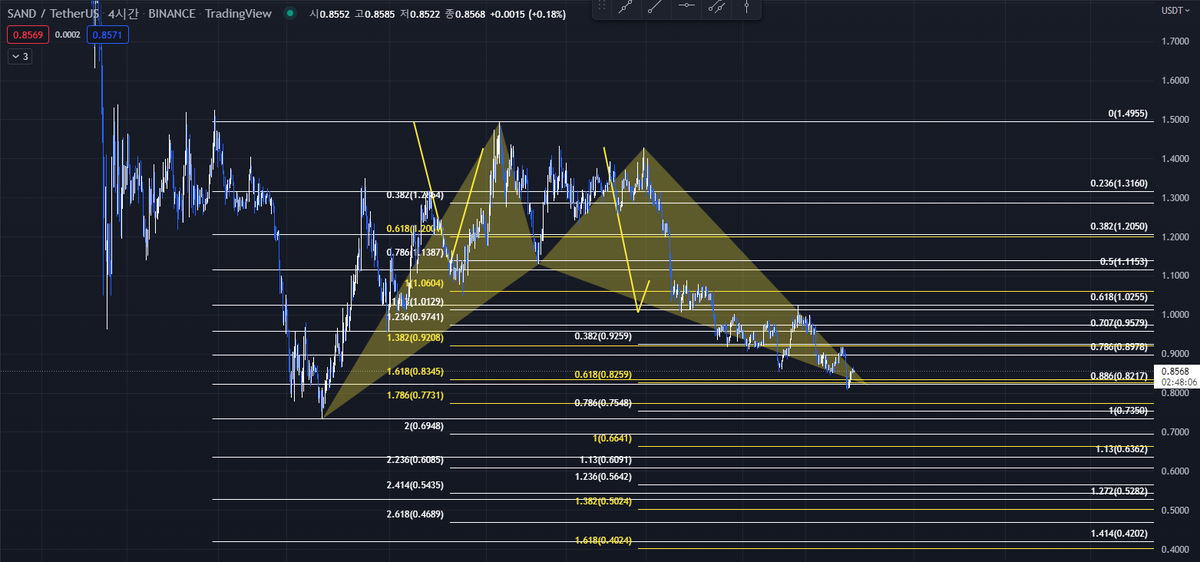
Task: Open the USDT currency dropdown
Action: (x=1177, y=10)
